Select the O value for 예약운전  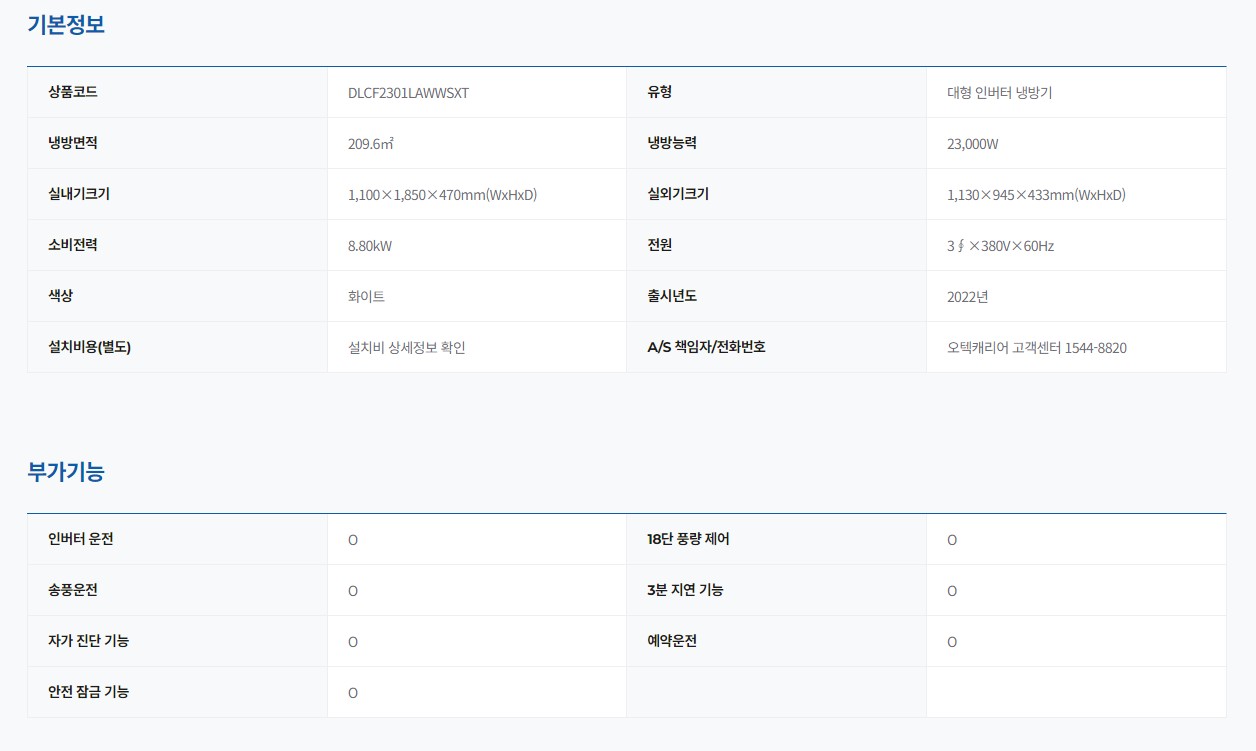pos(952,642)
